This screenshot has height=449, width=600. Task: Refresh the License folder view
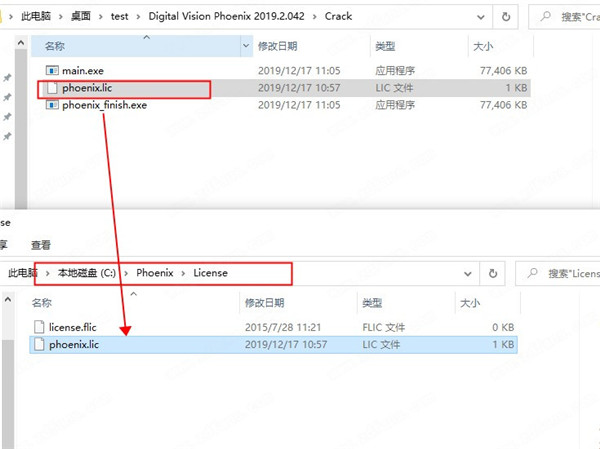click(x=493, y=273)
